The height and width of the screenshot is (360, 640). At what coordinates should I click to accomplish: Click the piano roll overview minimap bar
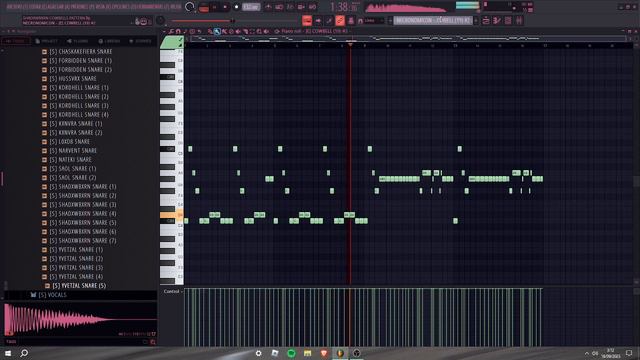407,38
